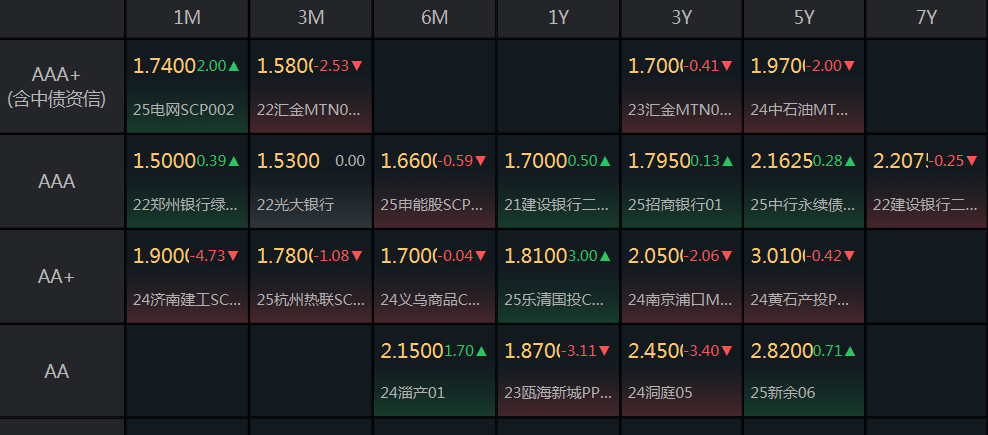Screen dimensions: 988x435
Task: Click red down arrow in 22汇金MTN0 1M-3M cell
Action: coord(357,66)
